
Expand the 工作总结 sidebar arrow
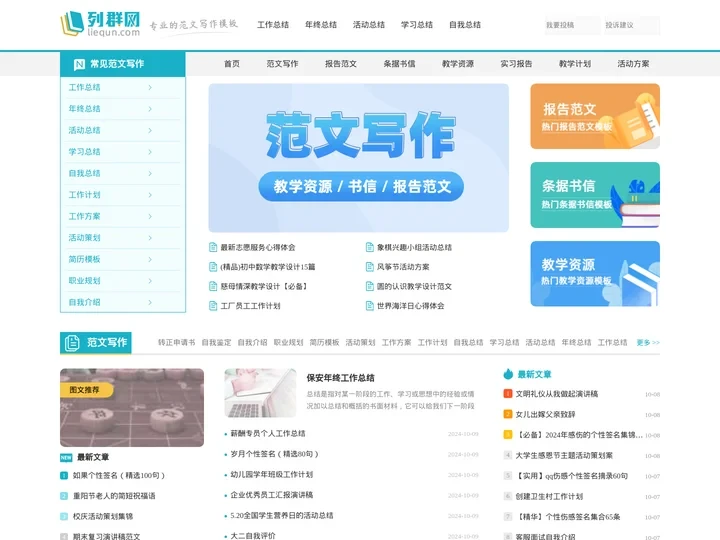click(150, 87)
